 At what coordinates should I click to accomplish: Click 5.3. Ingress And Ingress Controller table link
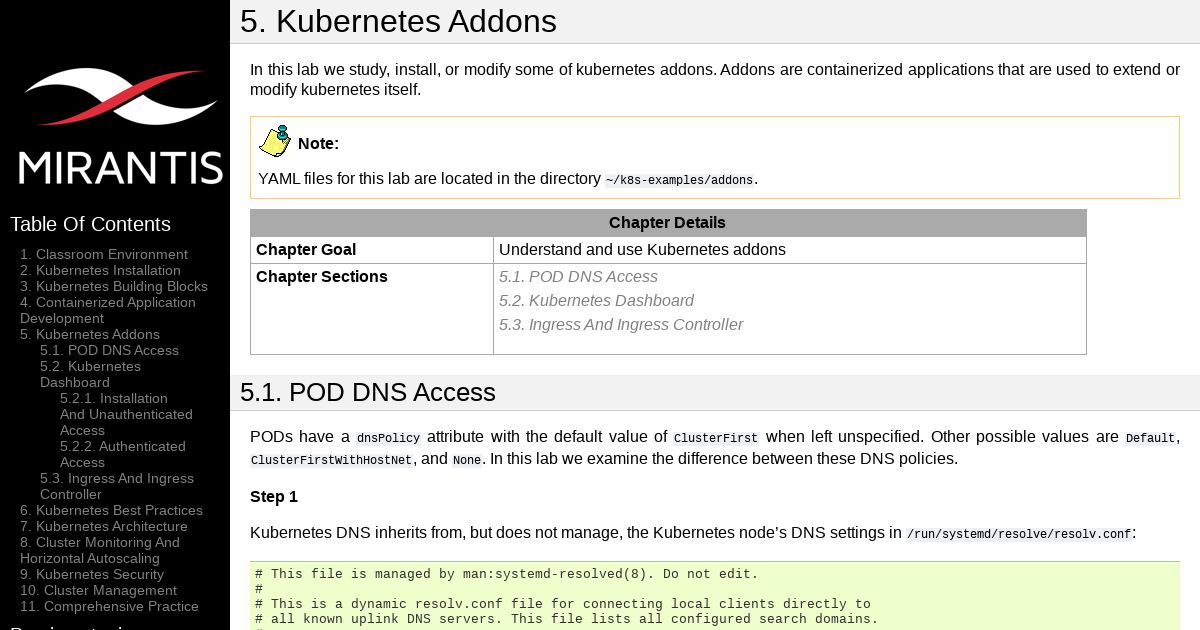pos(621,325)
